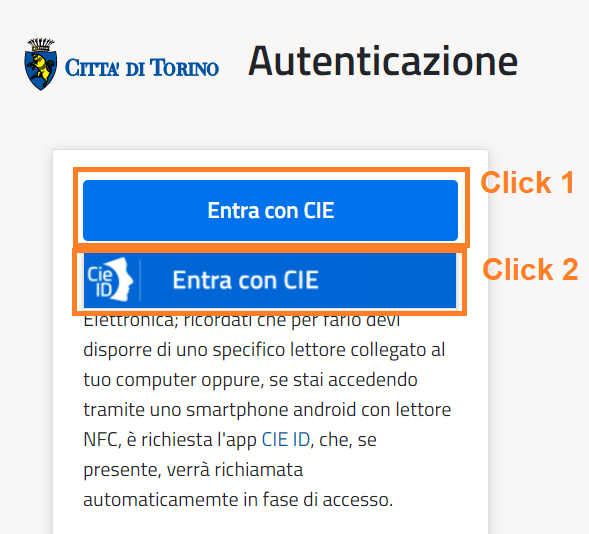Open the Città di Torino wordmark
589x534 pixels.
coord(142,68)
